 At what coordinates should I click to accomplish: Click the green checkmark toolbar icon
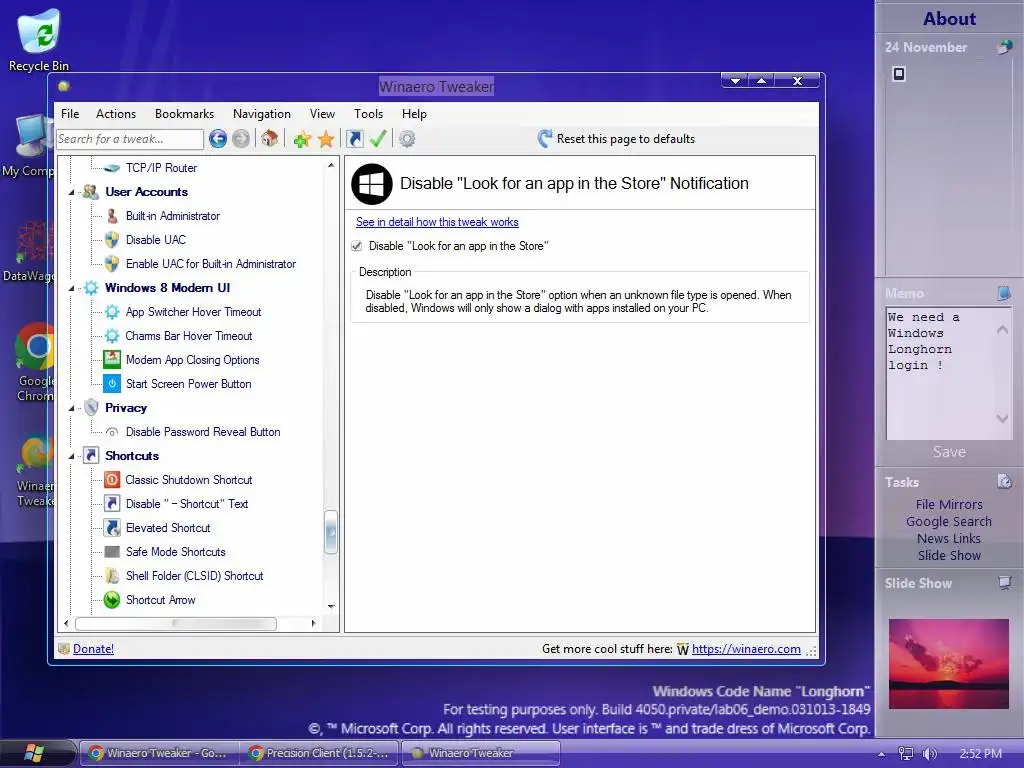[x=378, y=138]
